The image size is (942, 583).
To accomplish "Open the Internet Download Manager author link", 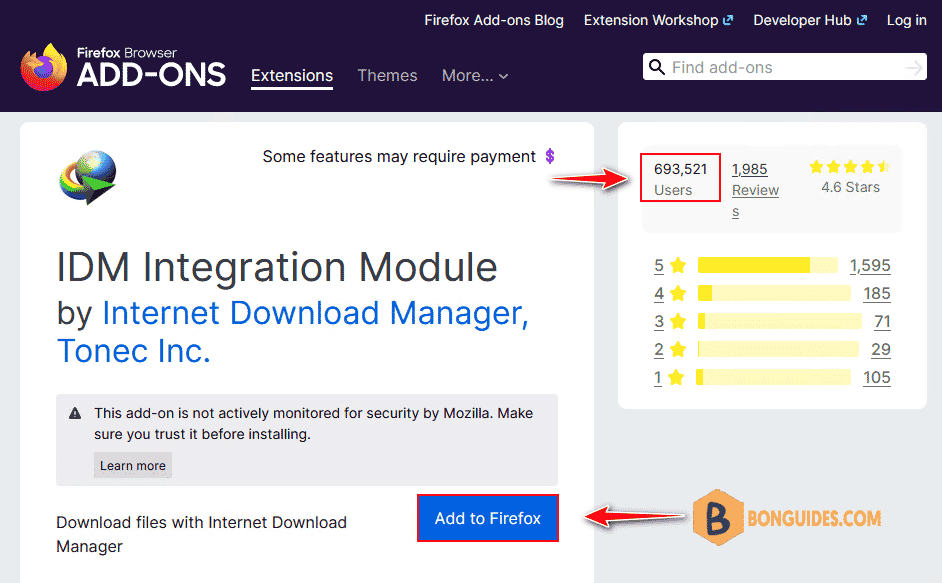I will pyautogui.click(x=315, y=313).
